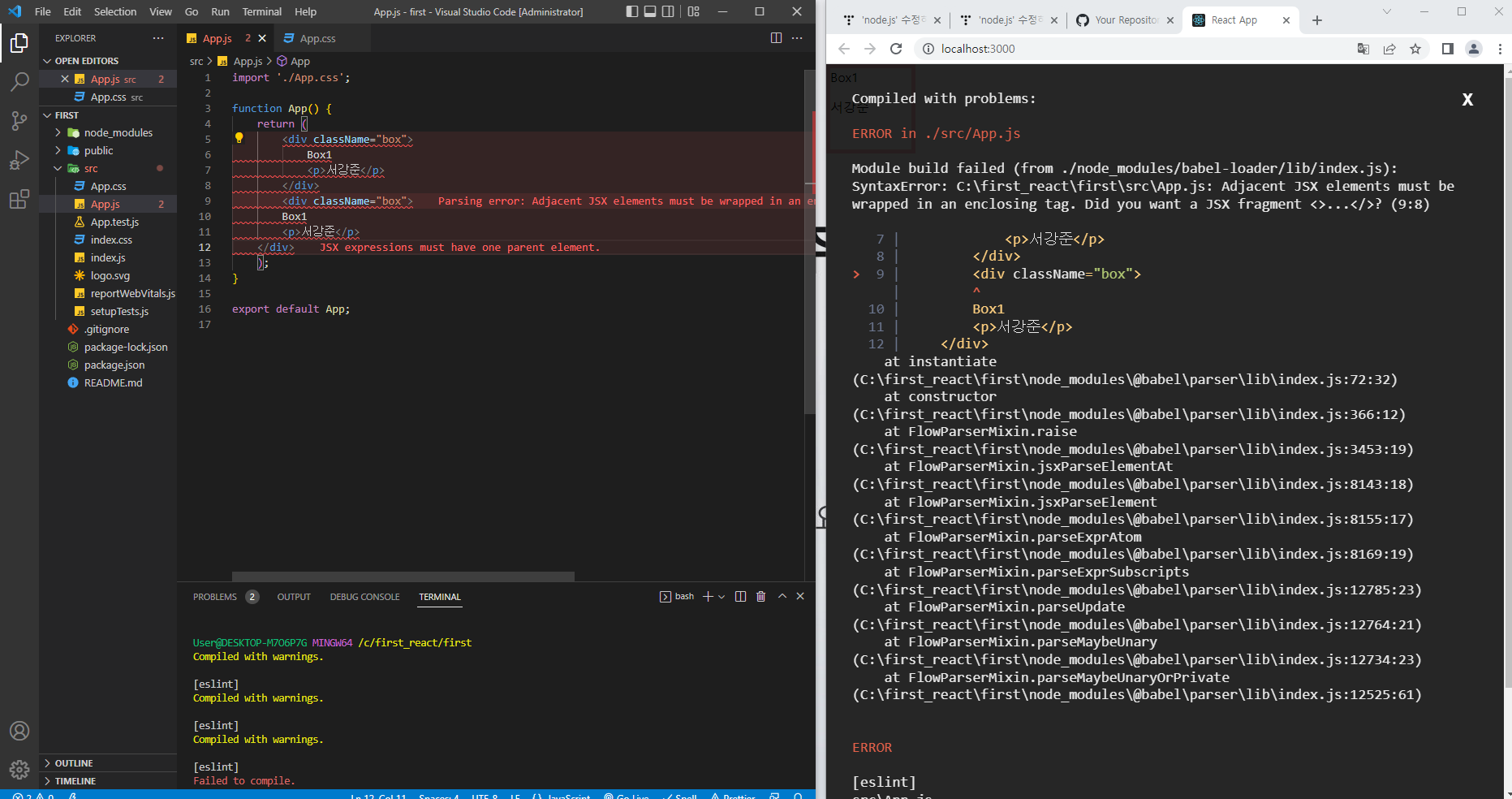Open the Help menu
This screenshot has width=1512, height=799.
306,11
